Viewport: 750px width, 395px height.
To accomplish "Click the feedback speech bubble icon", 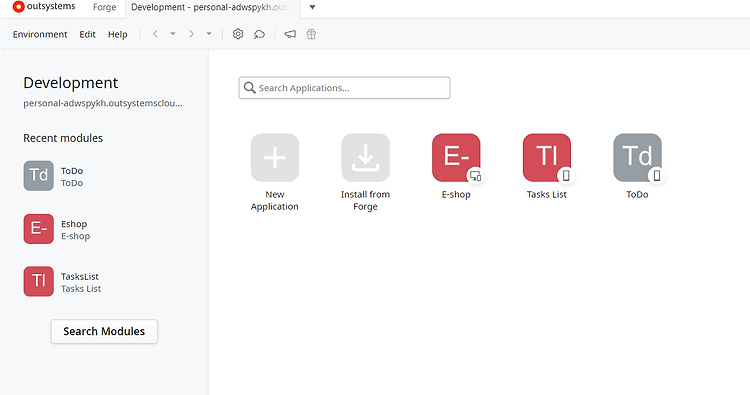I will (259, 34).
